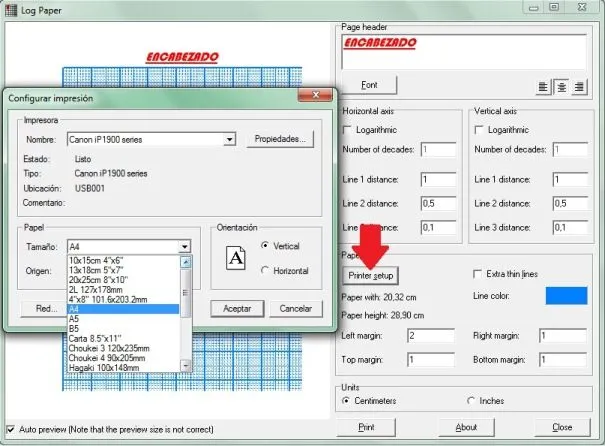Choose 2L 127x178mm paper size

[123, 289]
